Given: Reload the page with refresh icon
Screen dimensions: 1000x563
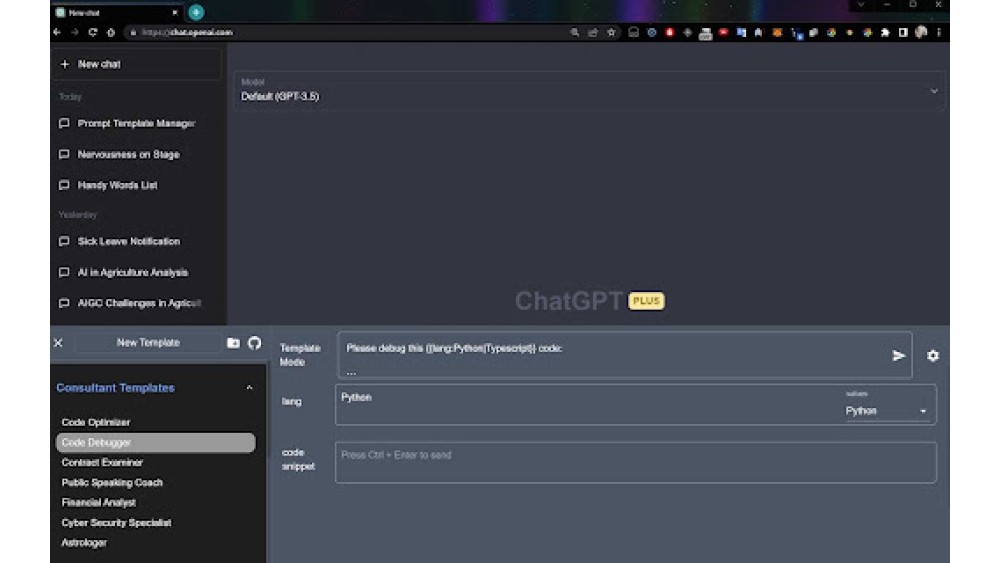Looking at the screenshot, I should tap(92, 32).
